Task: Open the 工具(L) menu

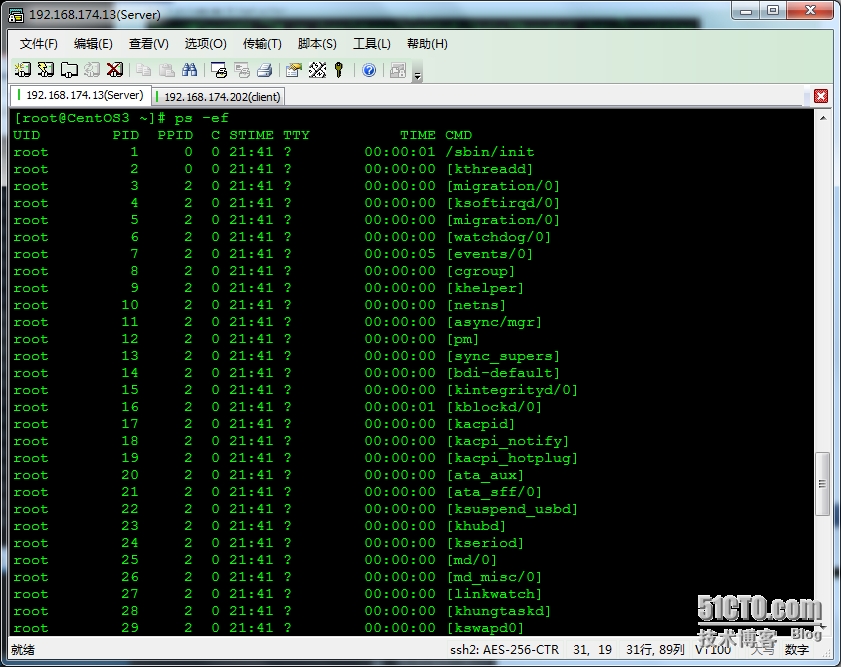Action: pyautogui.click(x=371, y=44)
